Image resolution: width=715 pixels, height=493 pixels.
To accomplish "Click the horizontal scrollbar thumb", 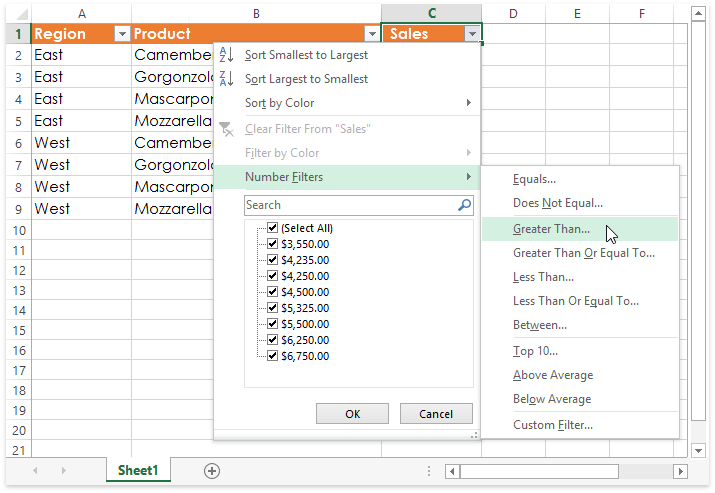I will pos(539,471).
